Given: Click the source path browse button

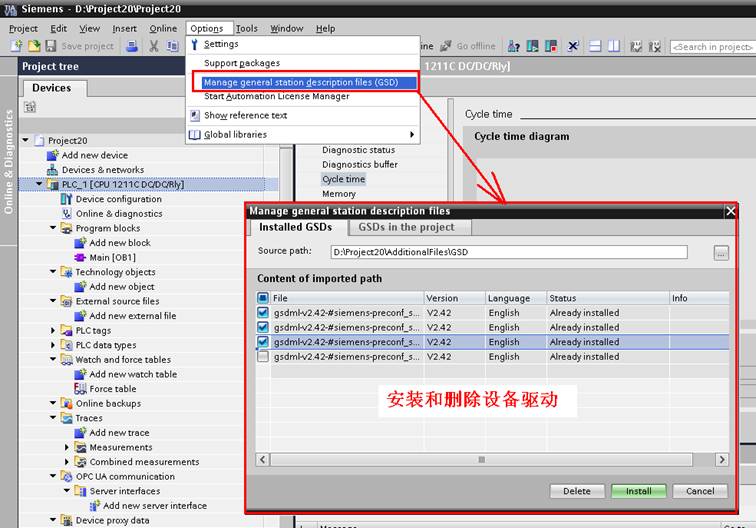Looking at the screenshot, I should (x=721, y=253).
